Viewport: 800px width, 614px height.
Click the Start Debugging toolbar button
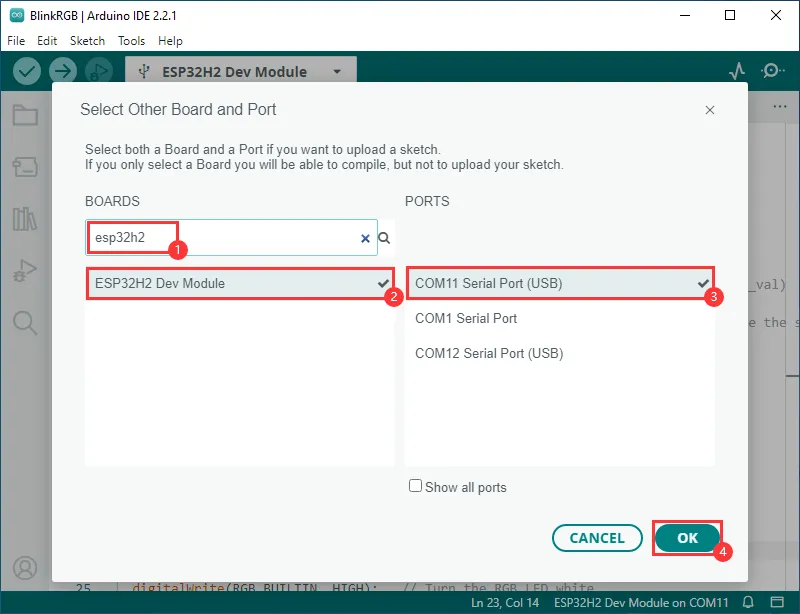(x=99, y=71)
